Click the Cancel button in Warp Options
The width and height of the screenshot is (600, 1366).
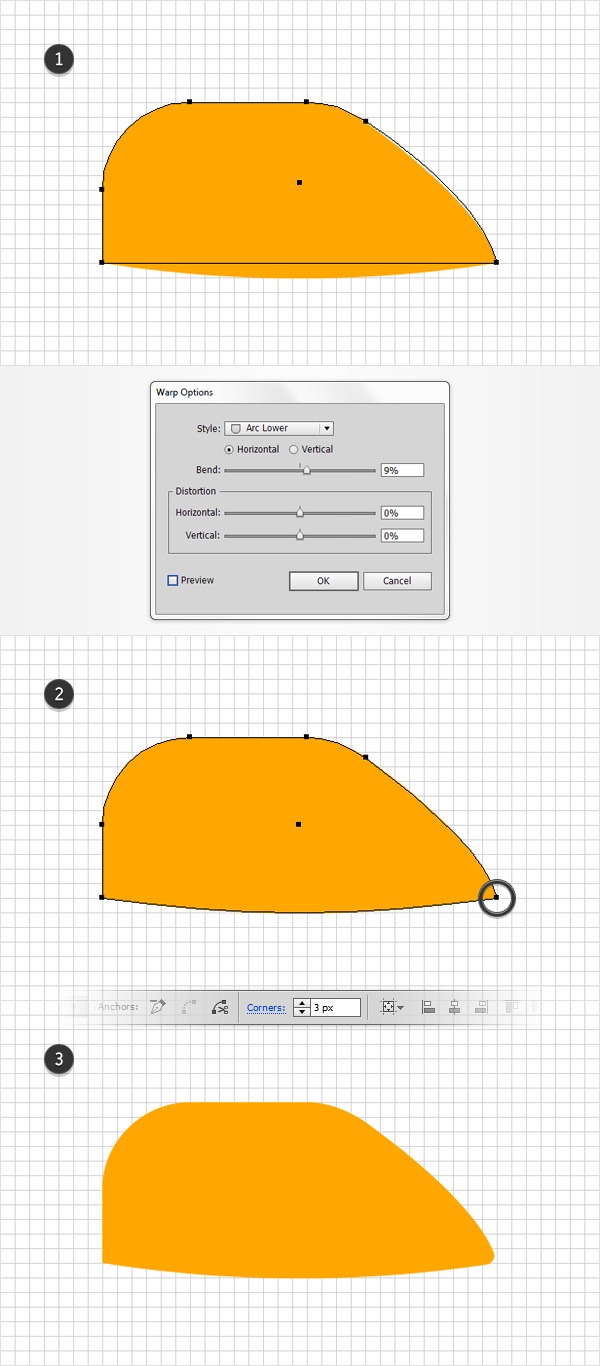tap(397, 581)
